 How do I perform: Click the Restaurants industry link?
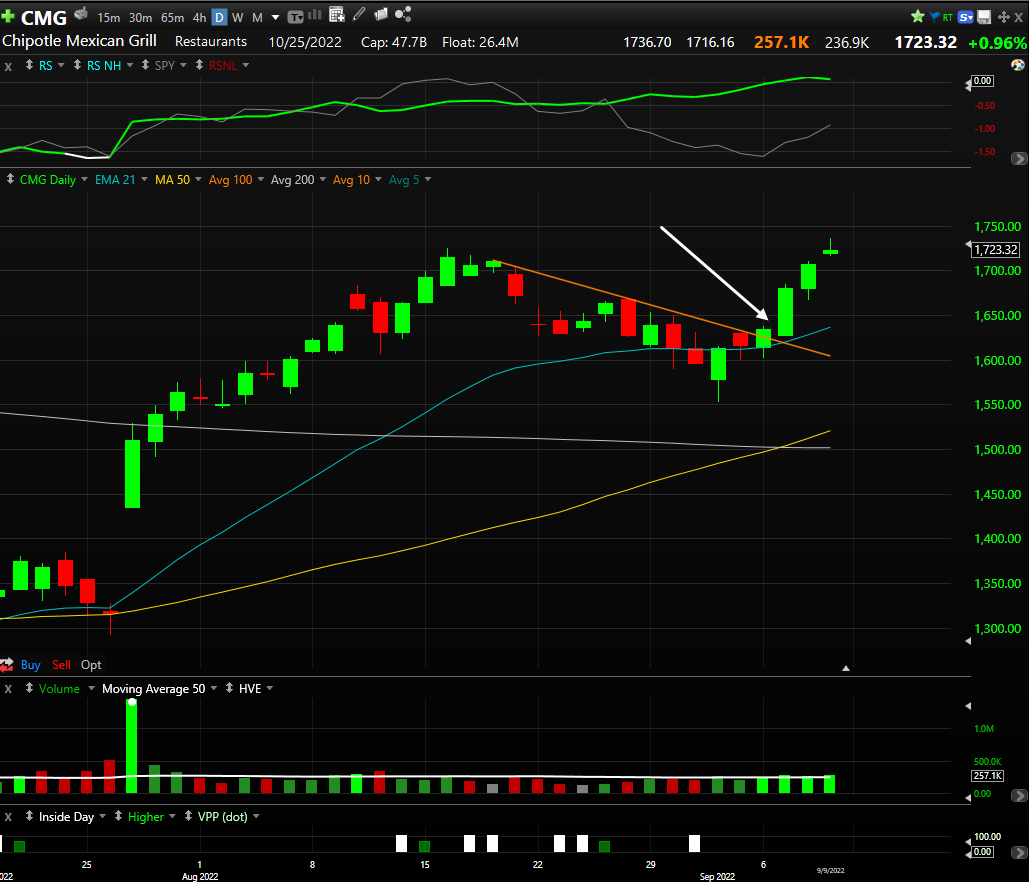click(x=211, y=41)
